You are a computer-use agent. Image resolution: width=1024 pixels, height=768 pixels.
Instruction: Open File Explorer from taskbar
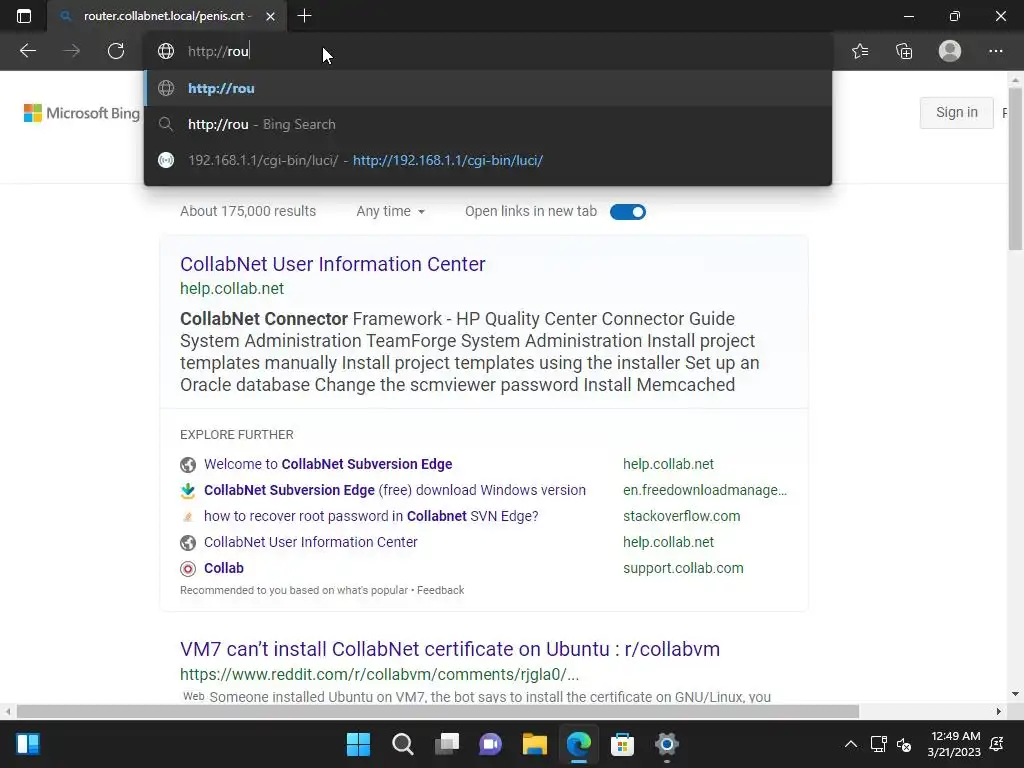534,744
